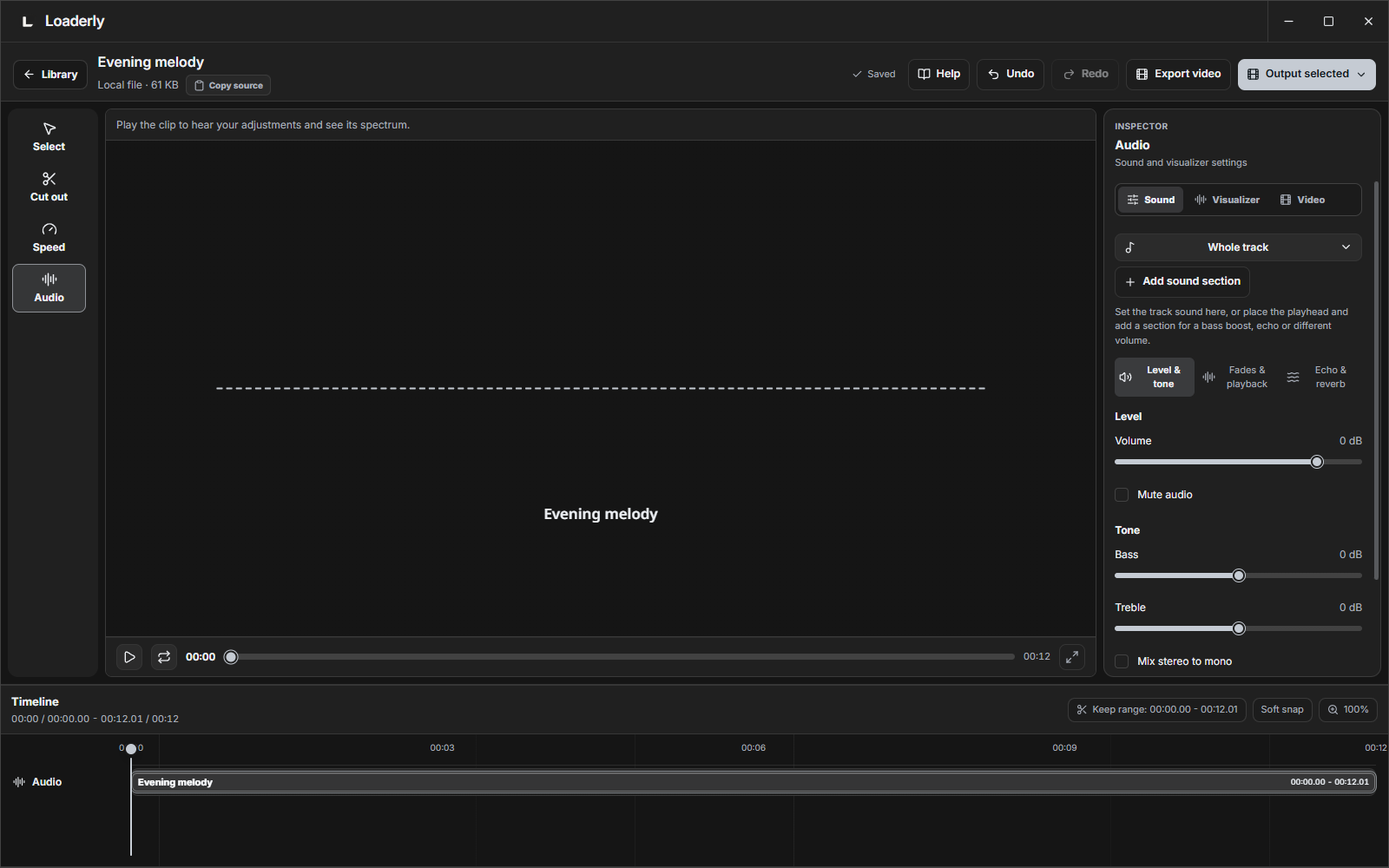
Task: Switch to the Video tab
Action: point(1302,200)
